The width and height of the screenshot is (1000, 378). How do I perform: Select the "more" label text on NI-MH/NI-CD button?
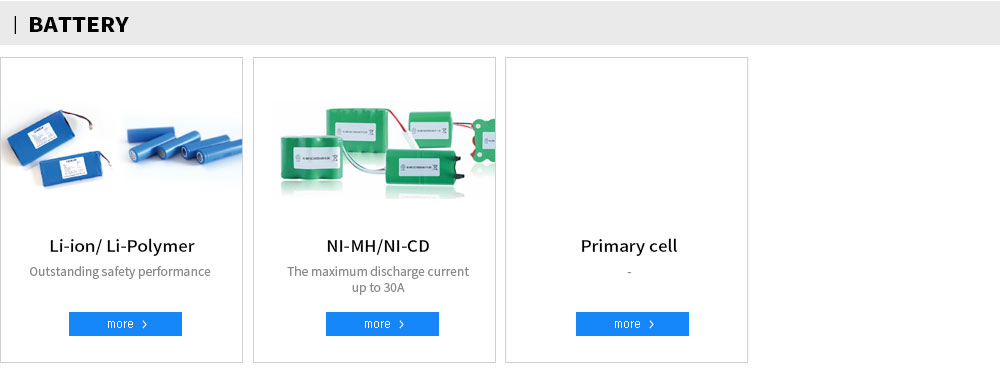click(377, 324)
